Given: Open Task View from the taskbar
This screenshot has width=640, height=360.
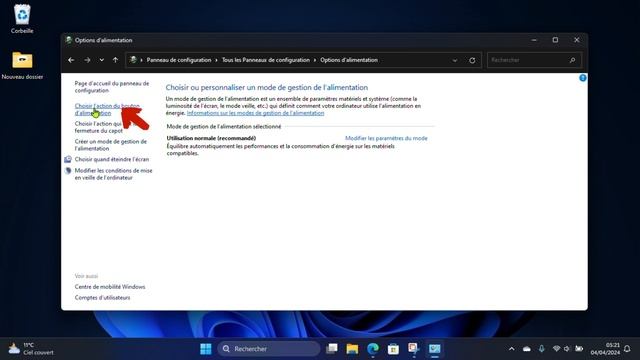Looking at the screenshot, I should coord(332,349).
